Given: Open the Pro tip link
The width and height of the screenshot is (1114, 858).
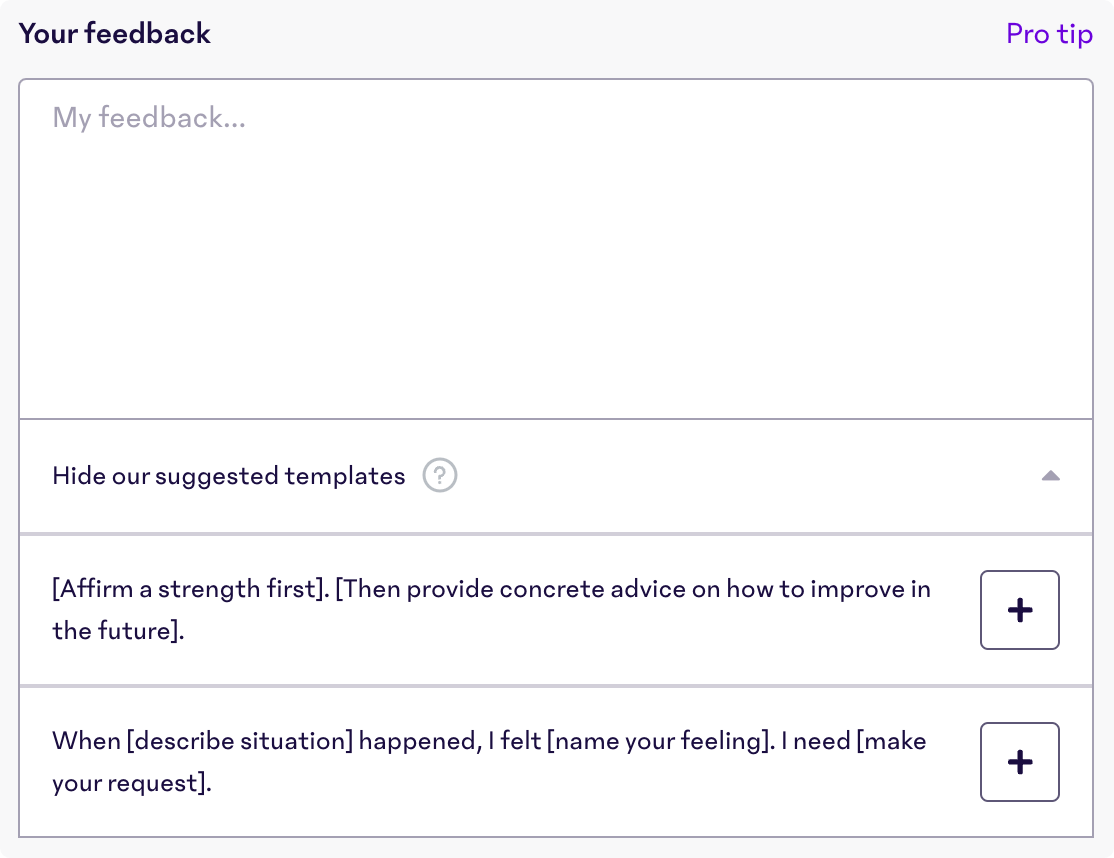Looking at the screenshot, I should pyautogui.click(x=1049, y=34).
